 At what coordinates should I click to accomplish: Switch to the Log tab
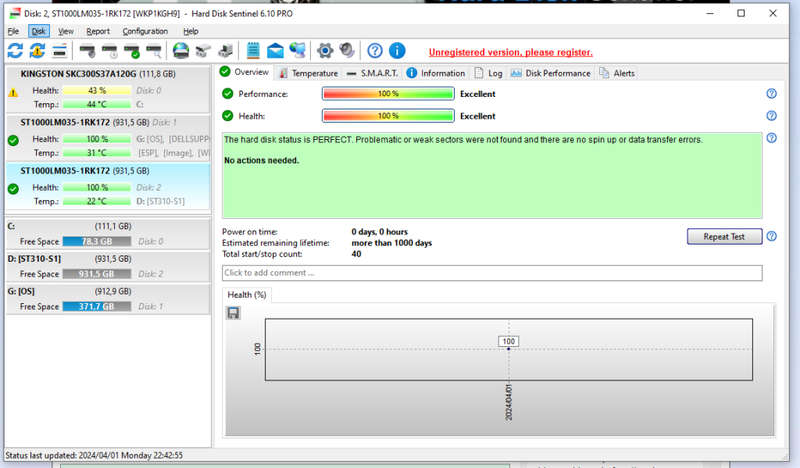(488, 73)
